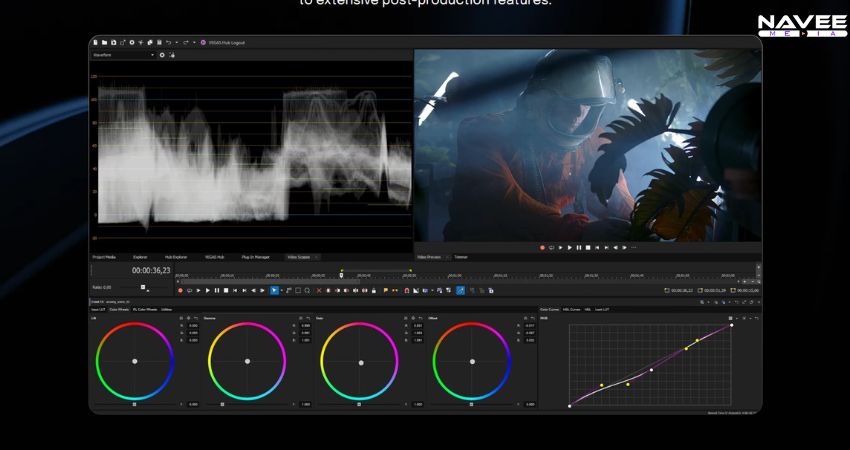The width and height of the screenshot is (850, 450).
Task: Save the project via disk icon
Action: (113, 42)
